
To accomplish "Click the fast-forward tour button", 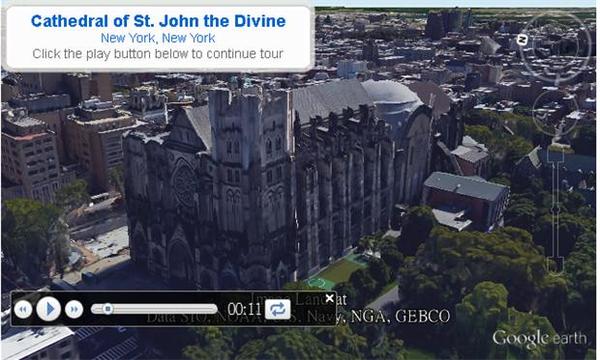I will click(x=74, y=309).
